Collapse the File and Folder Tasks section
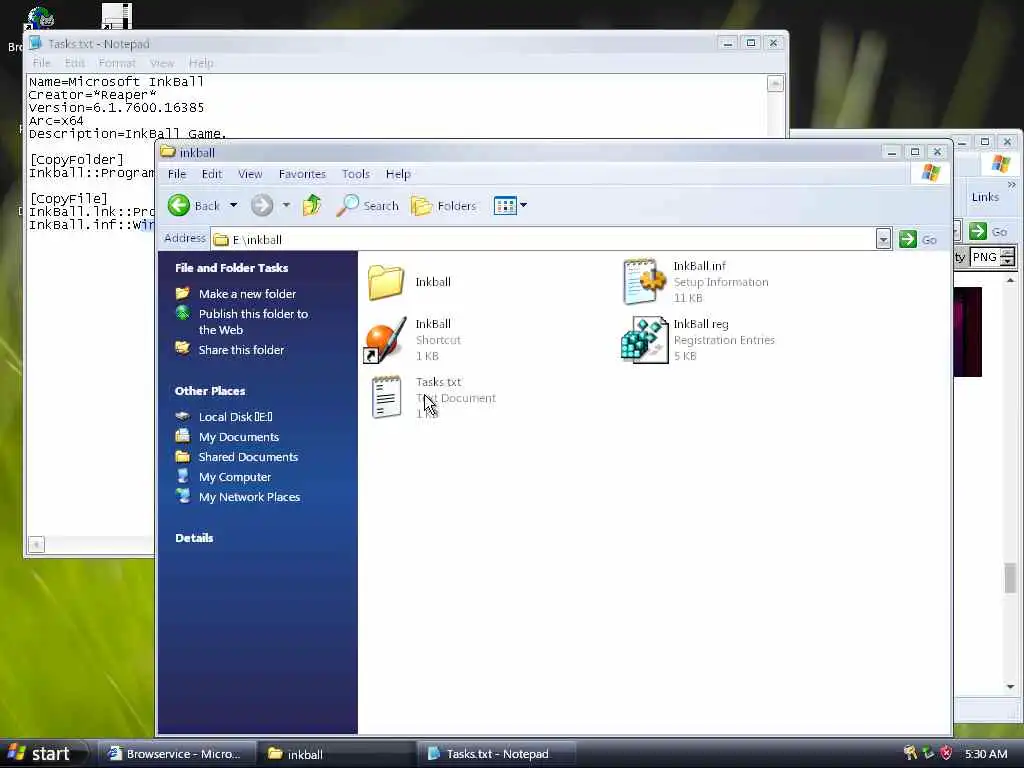The height and width of the screenshot is (768, 1024). click(x=231, y=268)
